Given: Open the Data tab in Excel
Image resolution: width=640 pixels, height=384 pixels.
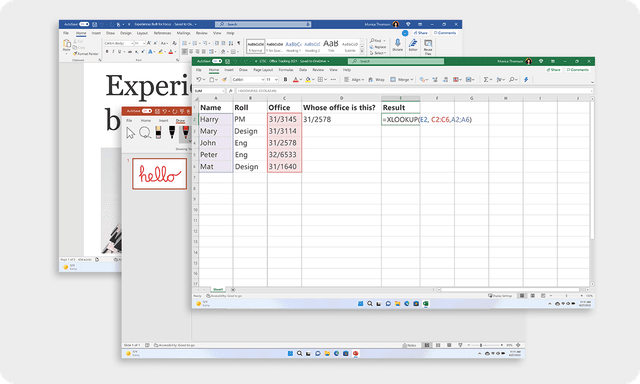Looking at the screenshot, I should (303, 70).
